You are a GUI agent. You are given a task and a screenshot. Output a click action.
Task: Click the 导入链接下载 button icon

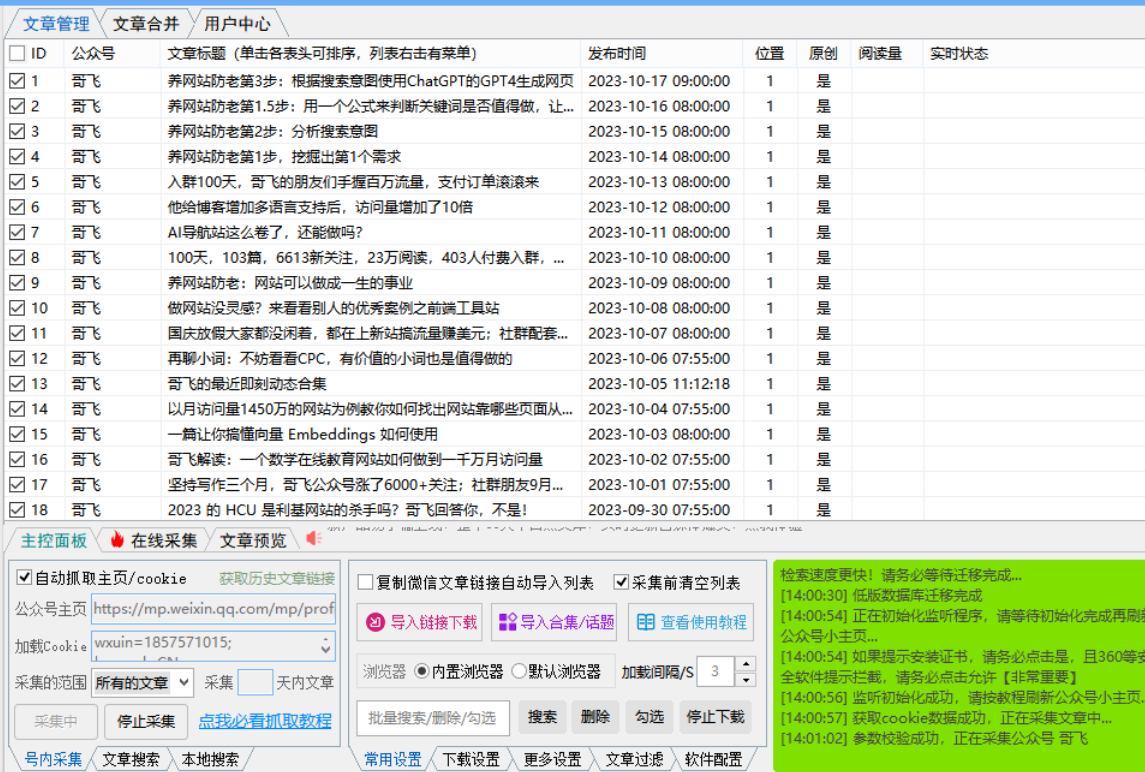point(375,622)
